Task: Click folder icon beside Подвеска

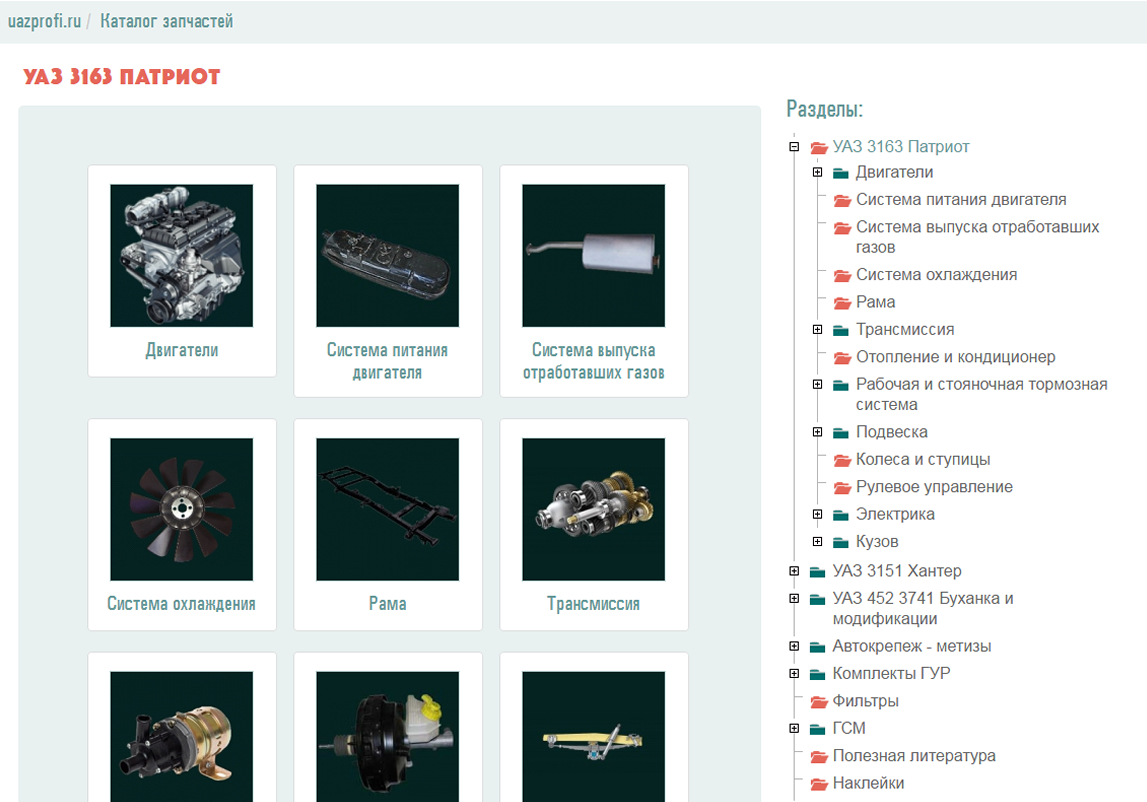Action: point(841,433)
